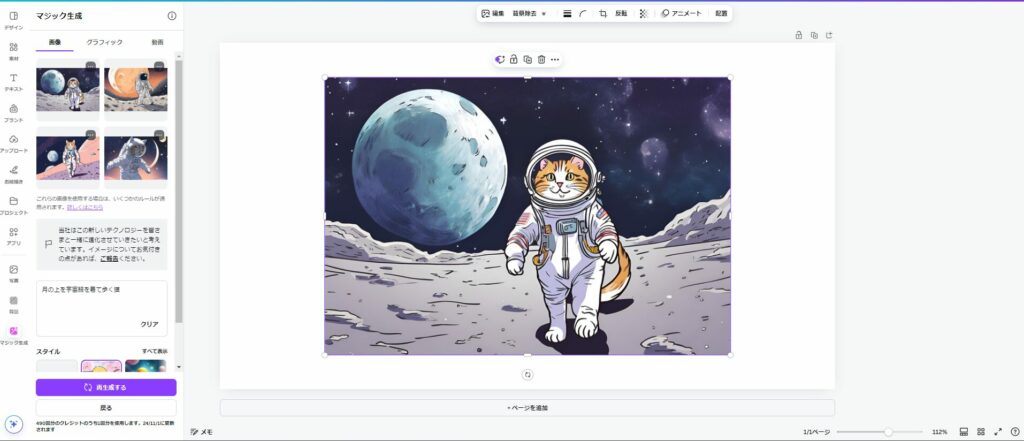Select the cat-with-blue-moon generated thumbnail
This screenshot has height=441, width=1024.
tap(68, 89)
